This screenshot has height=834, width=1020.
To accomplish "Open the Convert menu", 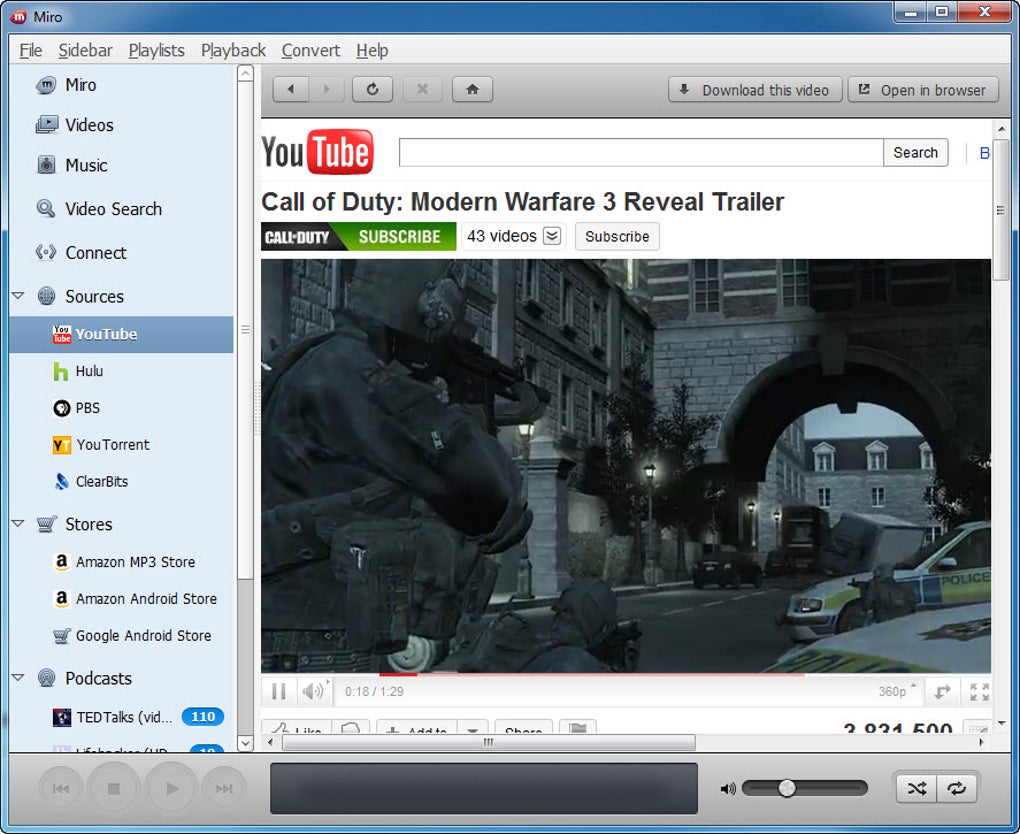I will tap(311, 50).
